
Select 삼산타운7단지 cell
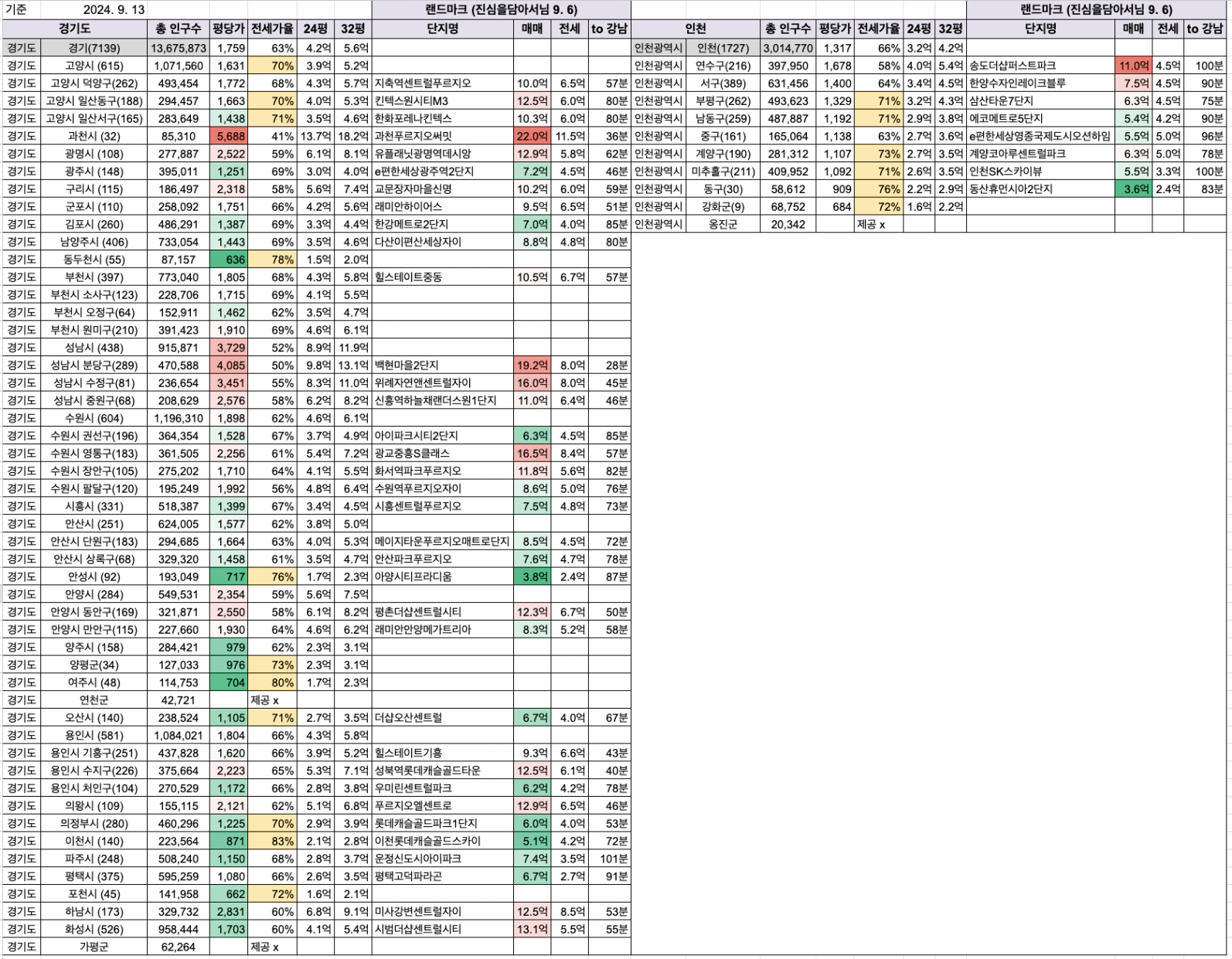pyautogui.click(x=1040, y=101)
